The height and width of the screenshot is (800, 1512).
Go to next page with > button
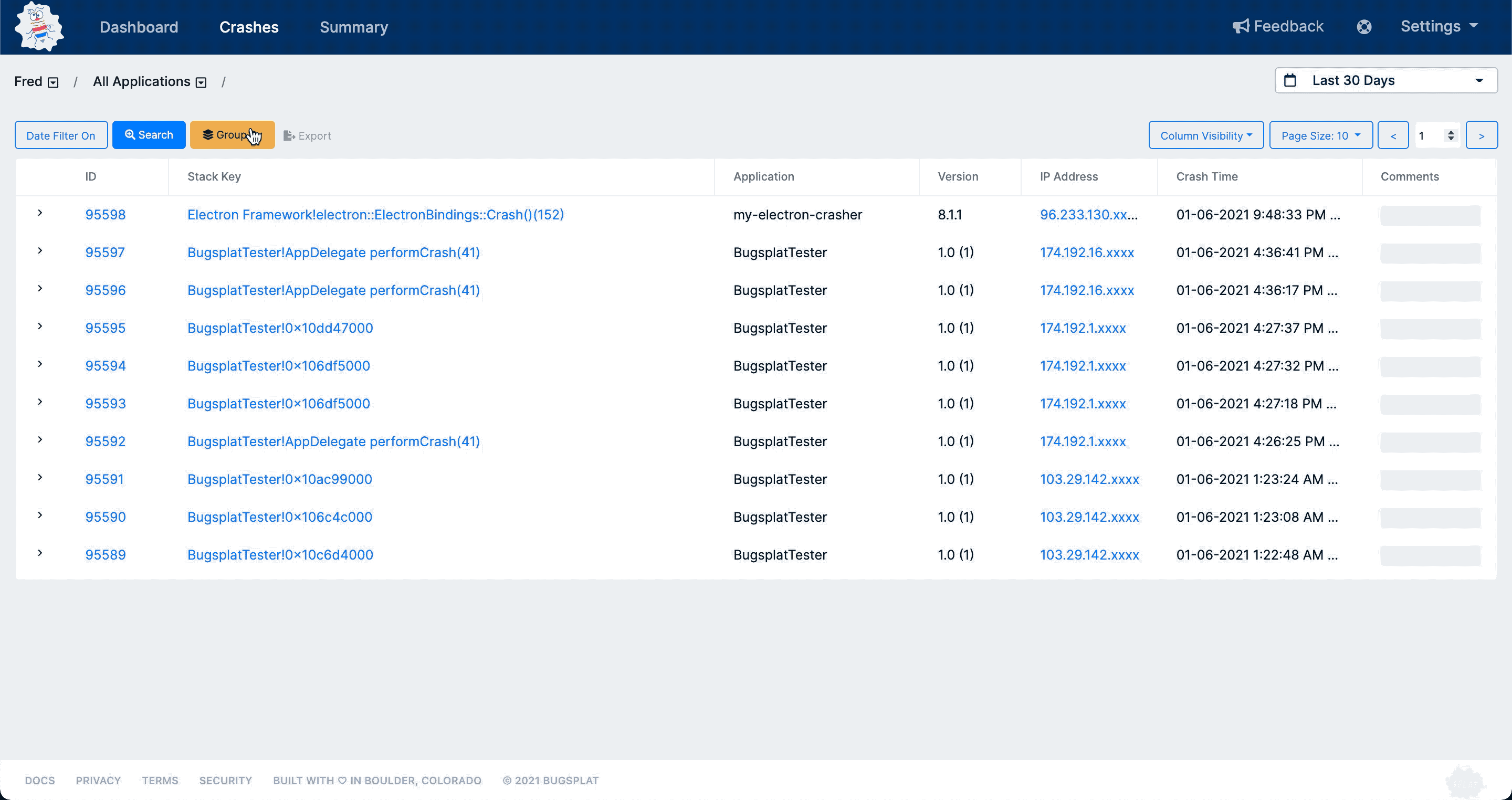point(1481,135)
